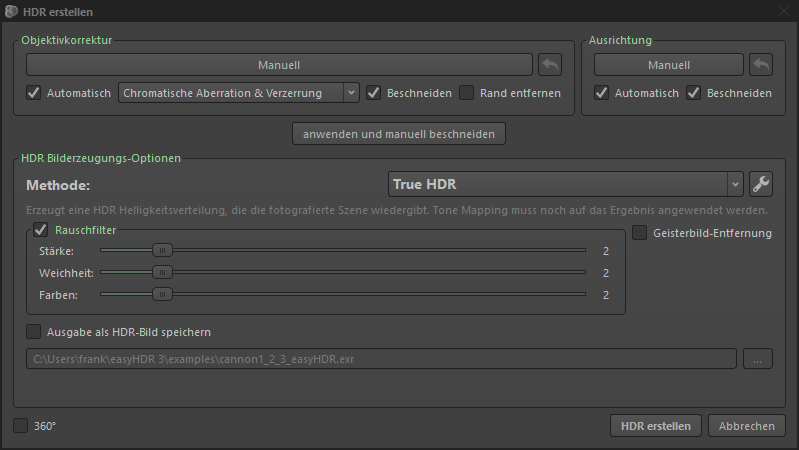
Task: Click the HDR output file path field
Action: click(x=381, y=359)
